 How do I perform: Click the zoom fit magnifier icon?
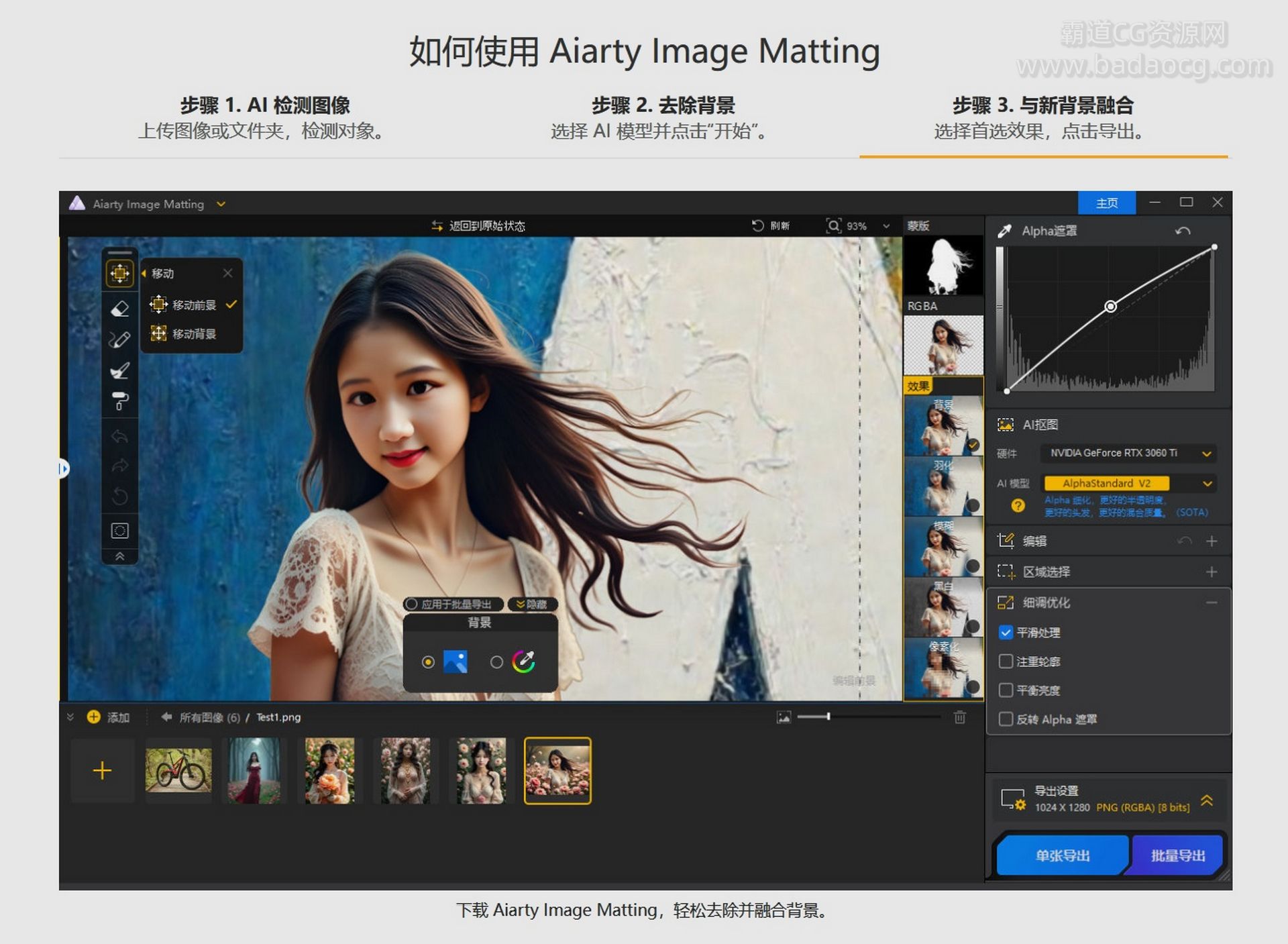[x=833, y=226]
